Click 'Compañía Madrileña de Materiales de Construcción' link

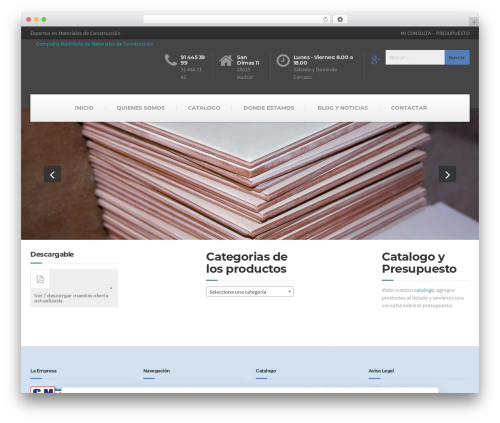pyautogui.click(x=95, y=44)
